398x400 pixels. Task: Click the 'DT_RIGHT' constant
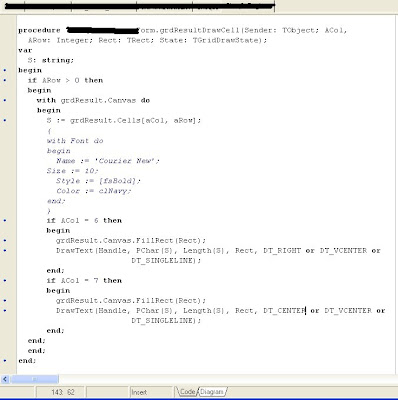click(x=282, y=250)
